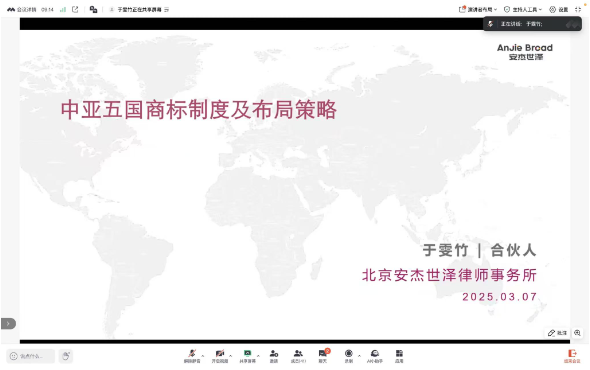Open the chat with unread badge
This screenshot has height=370, width=590.
[x=323, y=356]
